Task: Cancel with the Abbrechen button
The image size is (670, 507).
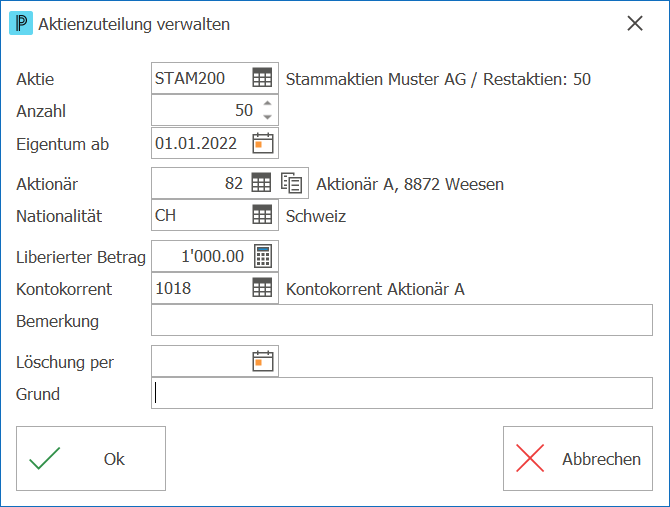Action: click(578, 458)
